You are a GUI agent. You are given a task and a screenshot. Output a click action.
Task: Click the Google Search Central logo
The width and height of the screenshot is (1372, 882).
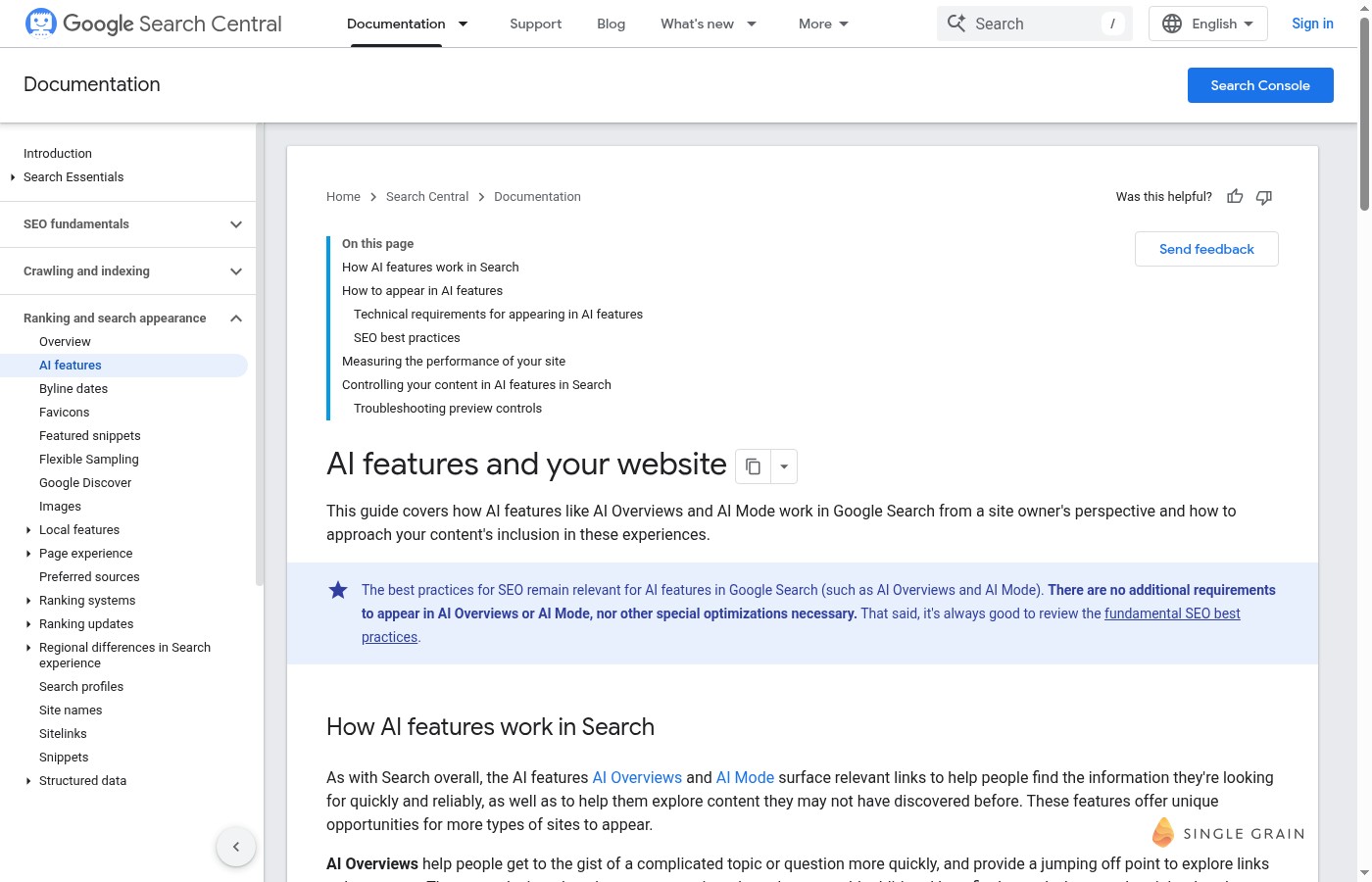pos(153,24)
